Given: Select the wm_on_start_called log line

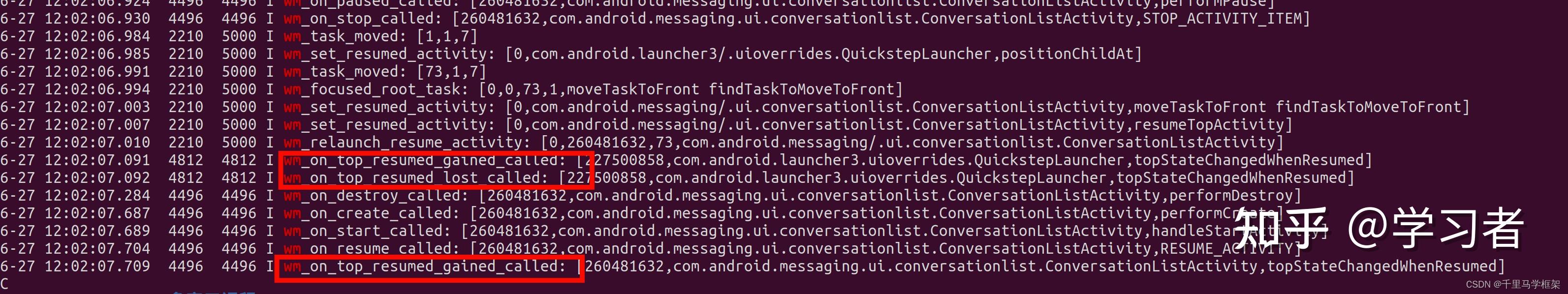Looking at the screenshot, I should (663, 231).
